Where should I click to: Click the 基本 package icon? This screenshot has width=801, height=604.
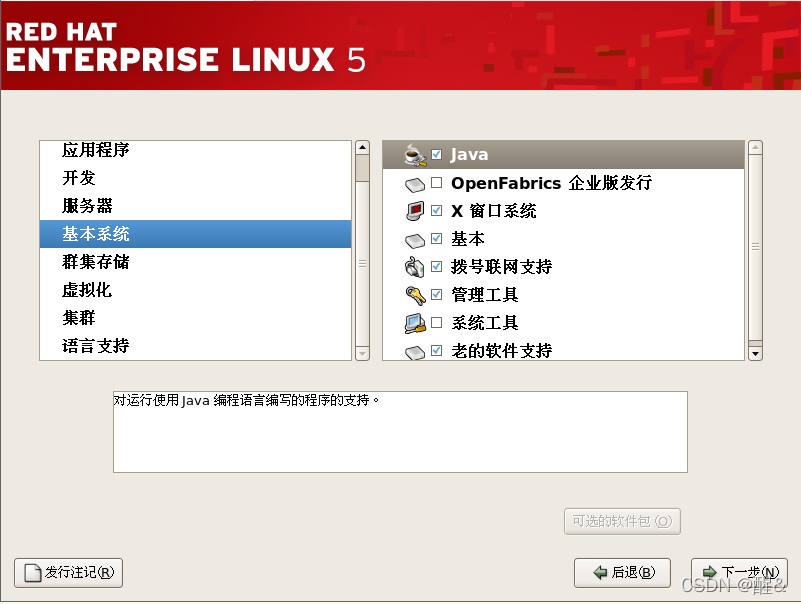coord(415,240)
